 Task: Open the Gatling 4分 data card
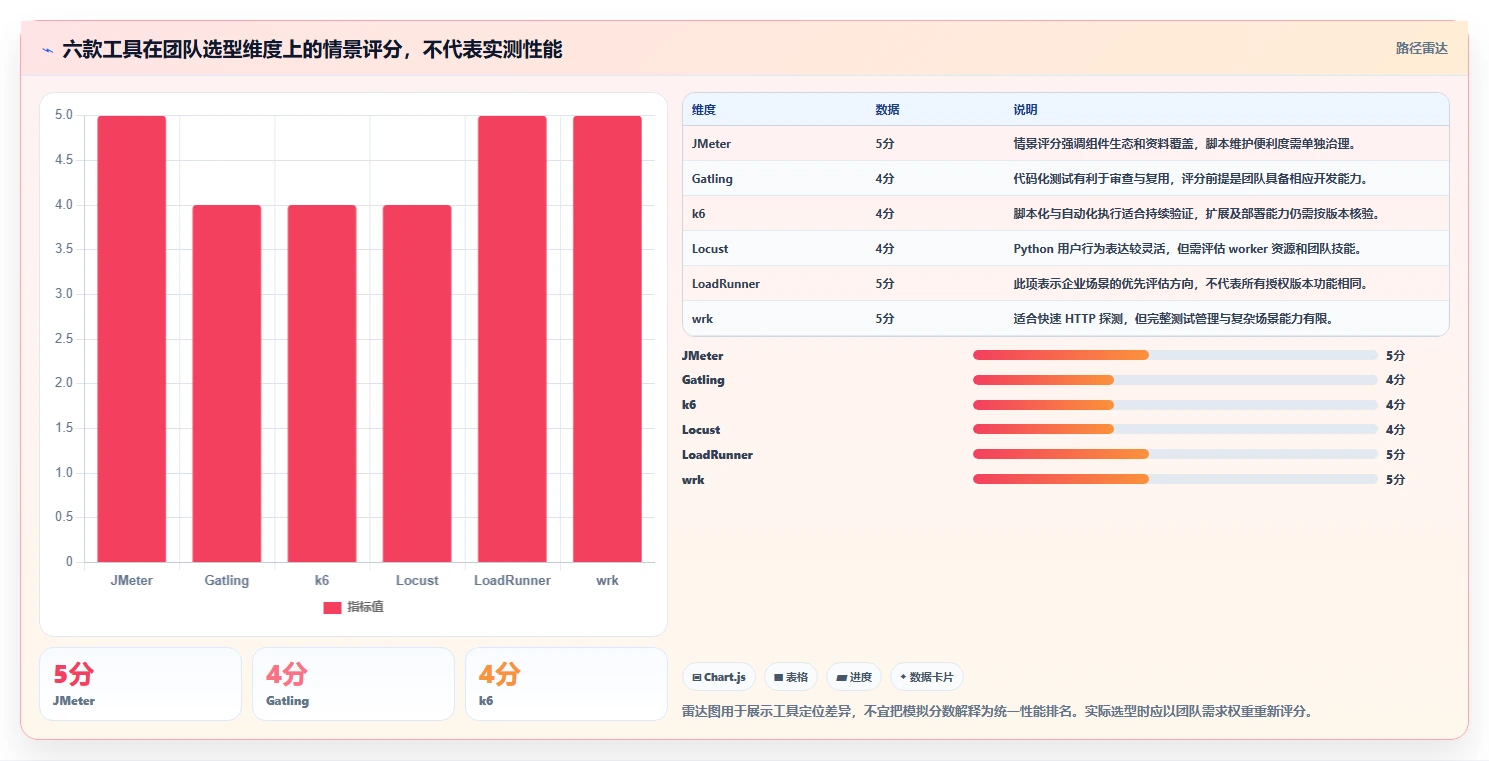tap(353, 684)
